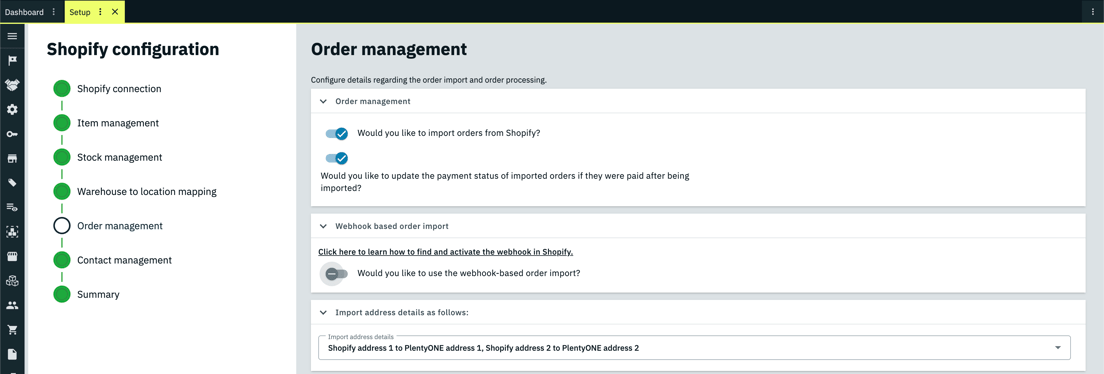Click the list-with-eye icon in the sidebar

click(12, 207)
